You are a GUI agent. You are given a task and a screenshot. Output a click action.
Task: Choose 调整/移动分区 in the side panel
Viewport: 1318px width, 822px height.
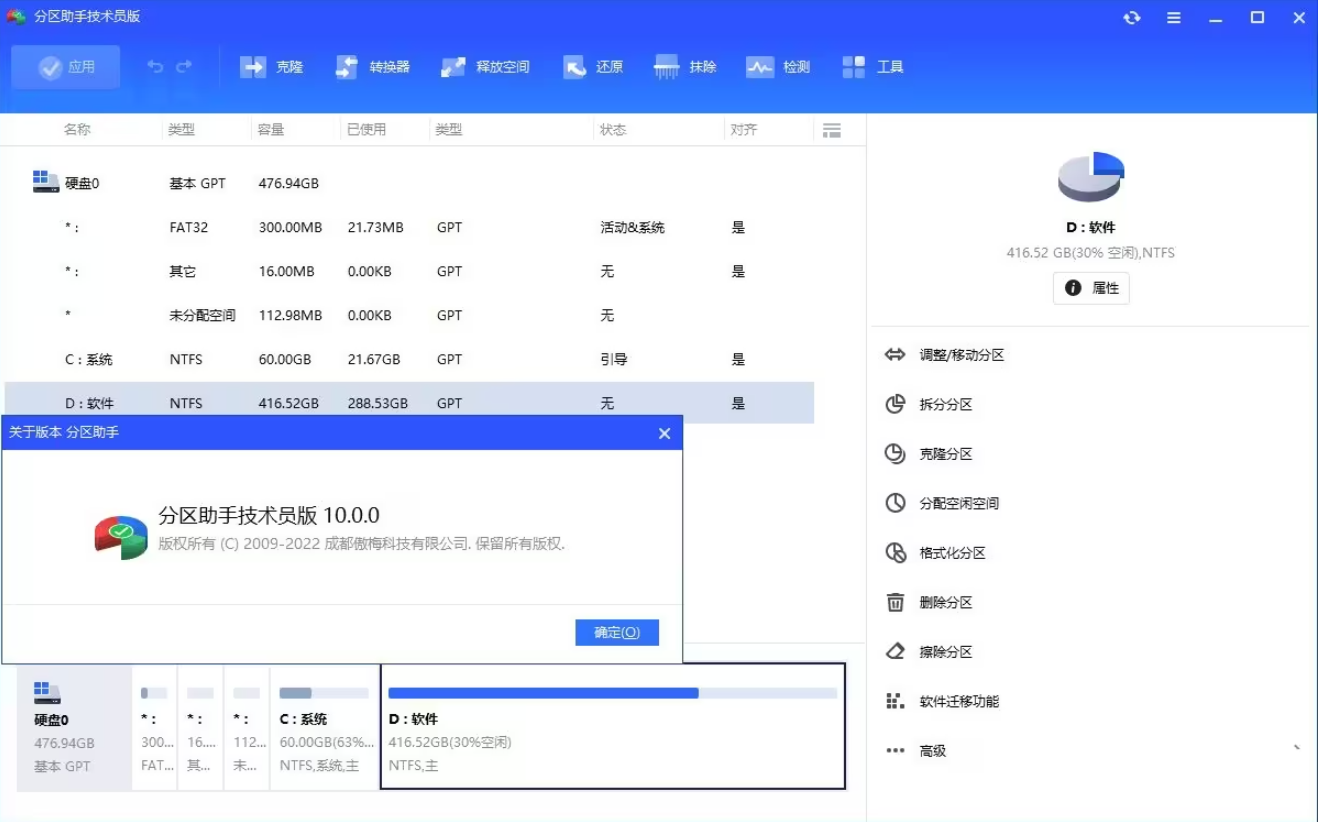(945, 355)
